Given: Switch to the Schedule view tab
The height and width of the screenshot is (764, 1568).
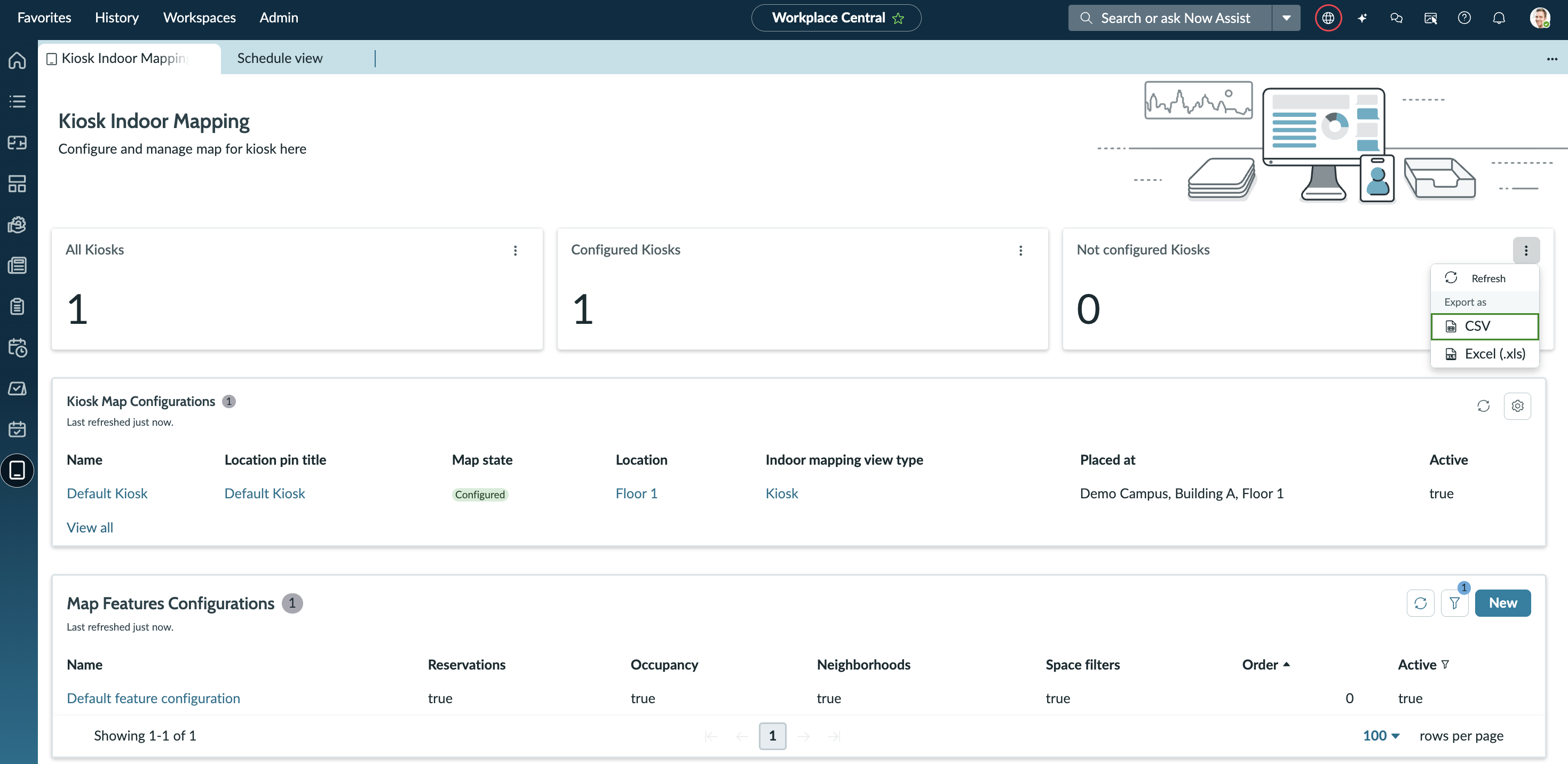Looking at the screenshot, I should 280,58.
